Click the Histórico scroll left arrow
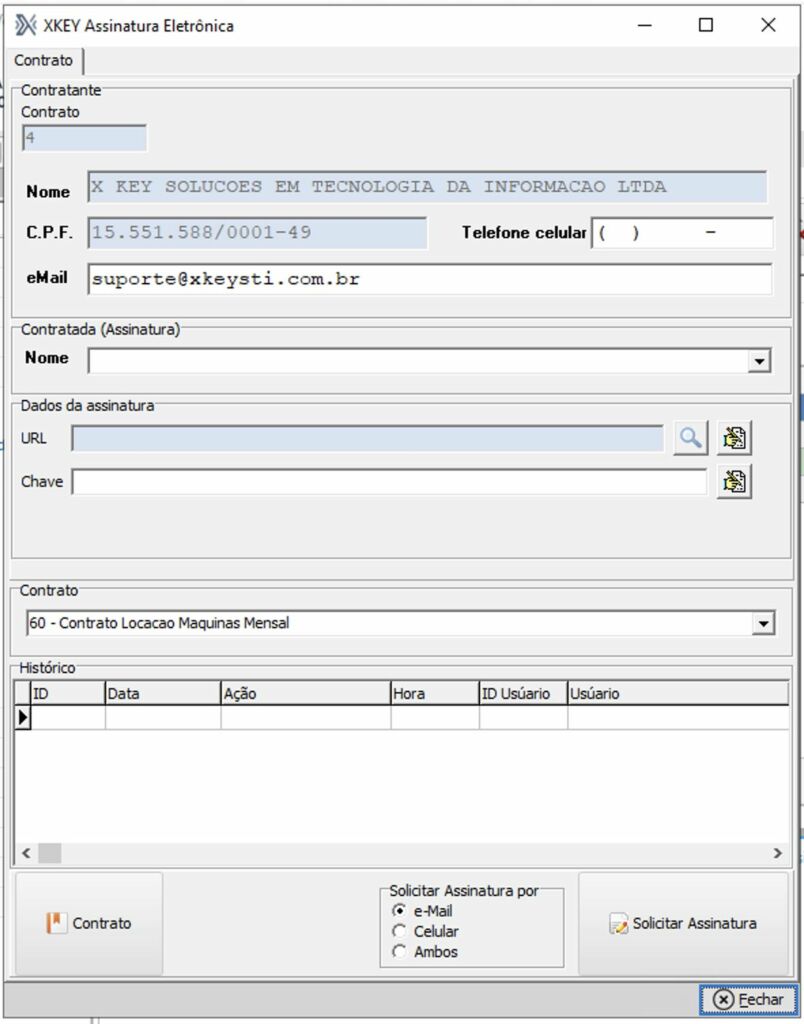This screenshot has width=804, height=1024. [x=26, y=853]
